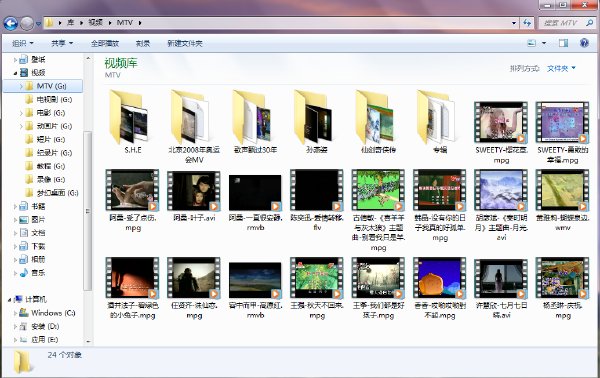Open the recent locations dropdown beside Forward
The height and width of the screenshot is (378, 600).
[38, 24]
